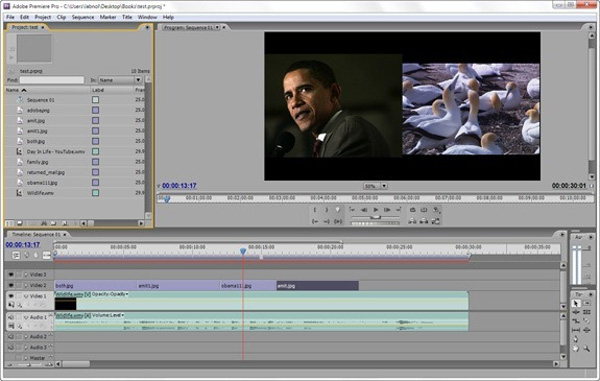Toggle Video 3 track eye visibility
Viewport: 600px width, 381px height.
11,275
